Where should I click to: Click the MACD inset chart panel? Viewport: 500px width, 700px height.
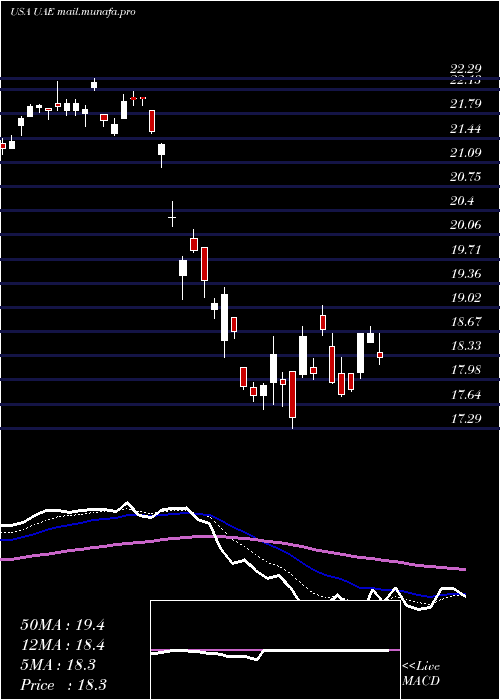coord(275,650)
